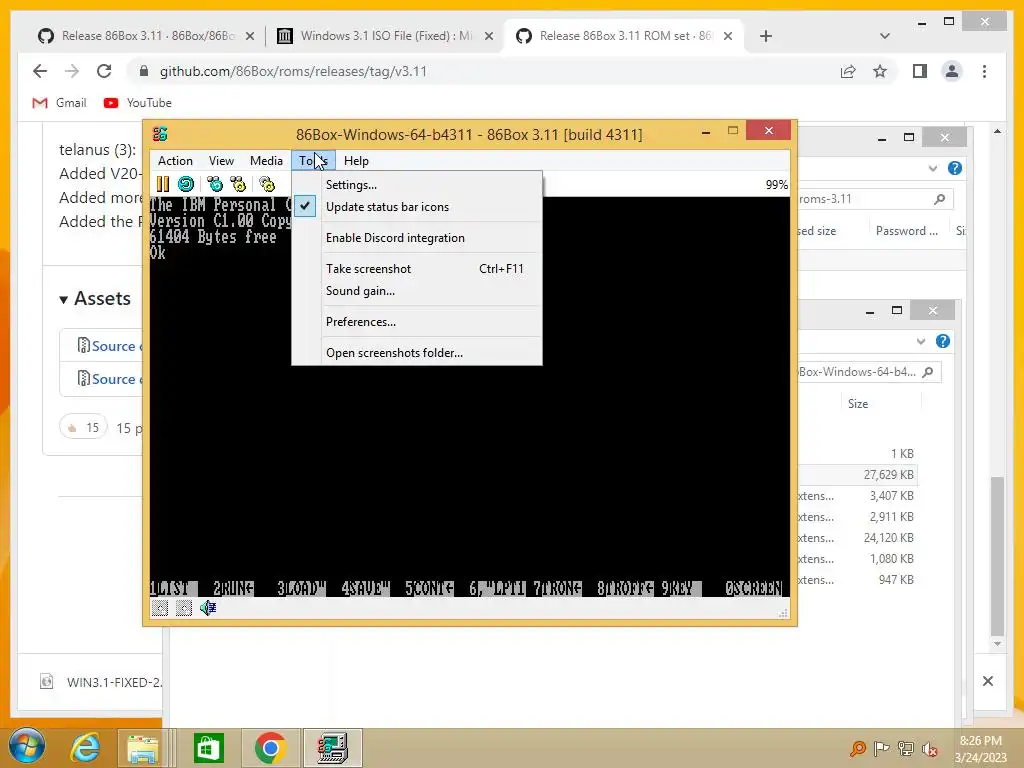
Task: Click the muted volume tray icon
Action: [x=930, y=748]
